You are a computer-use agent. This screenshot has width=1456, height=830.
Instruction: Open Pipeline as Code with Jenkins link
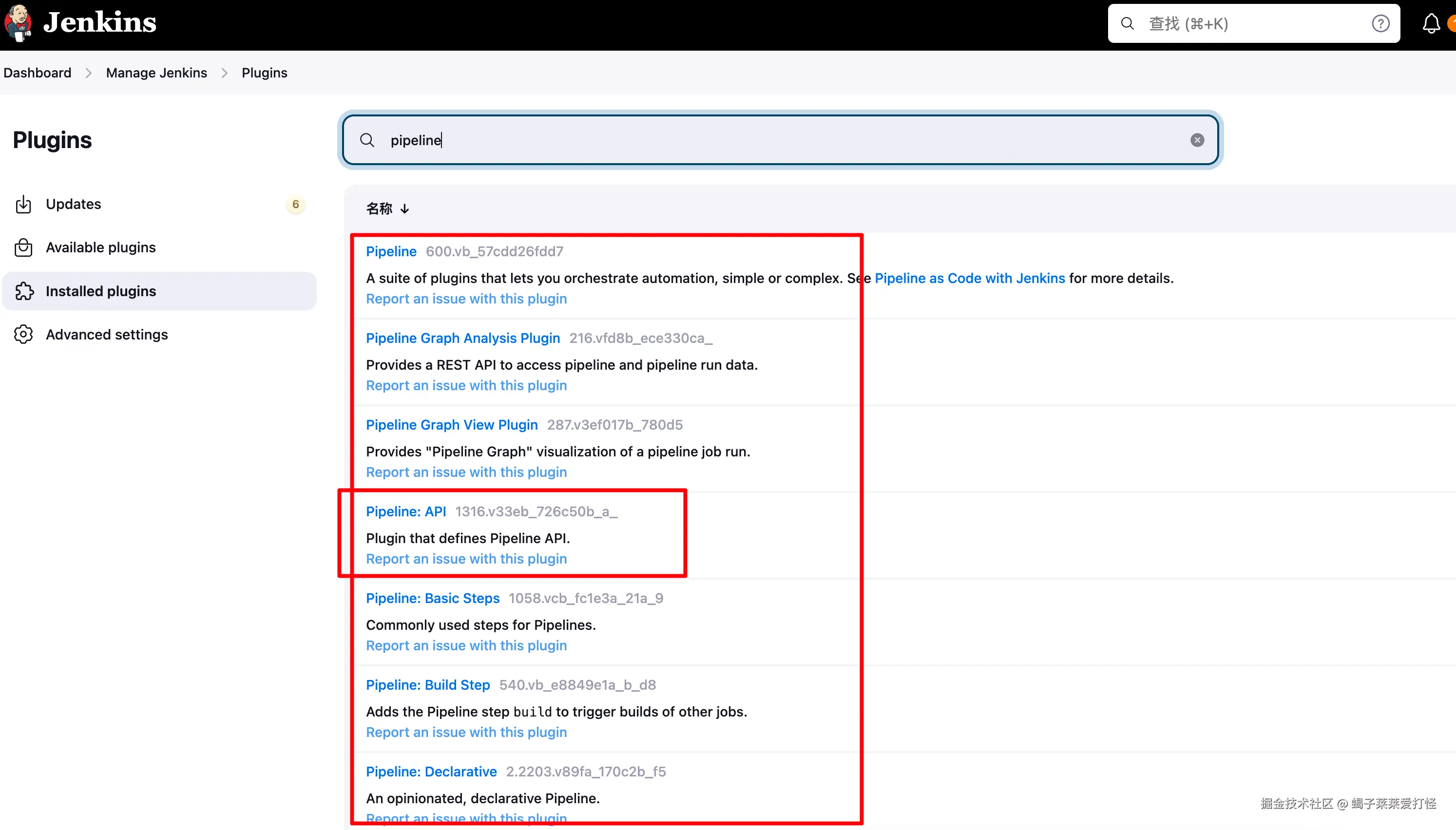[x=969, y=278]
